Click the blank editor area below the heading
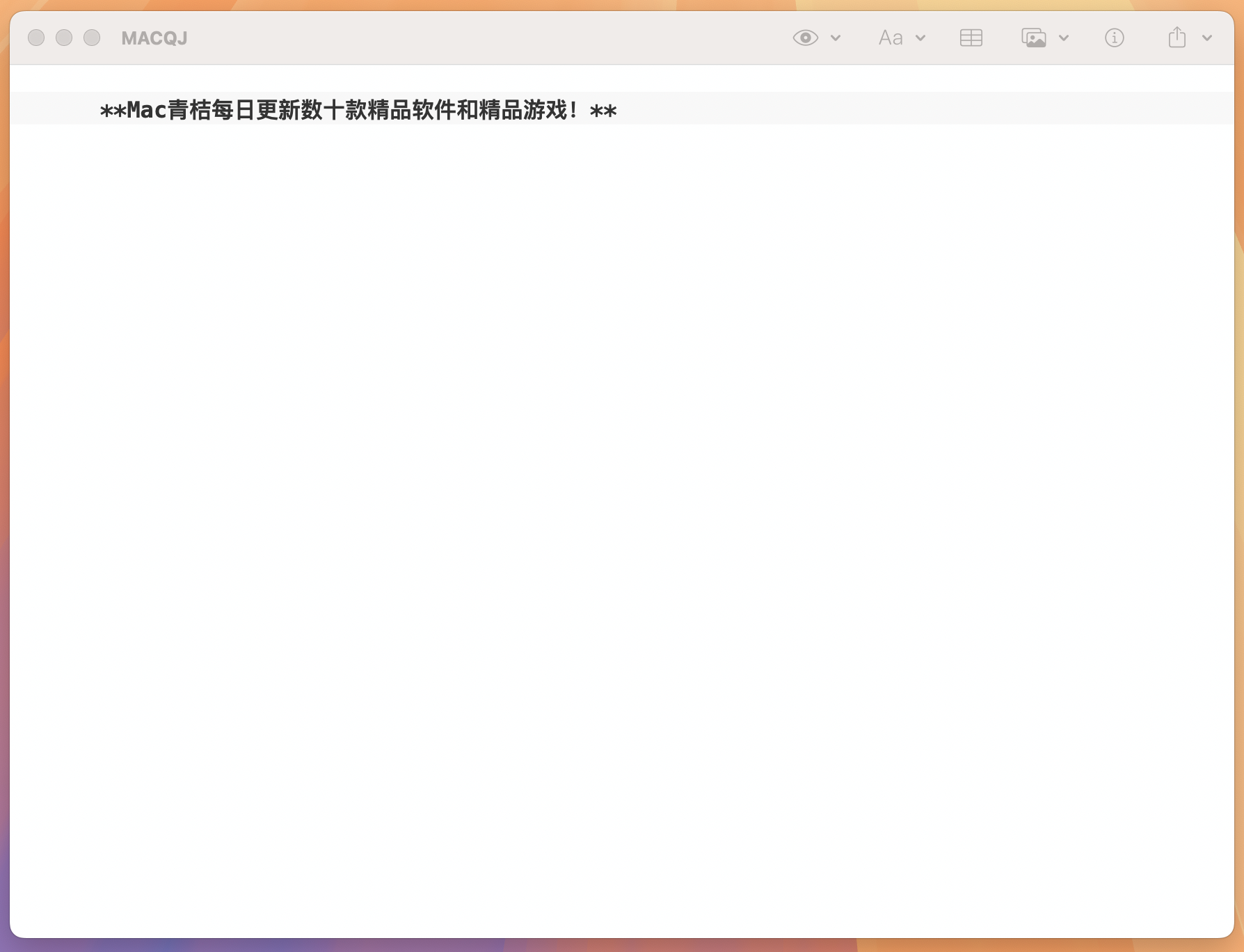1244x952 pixels. (619, 487)
